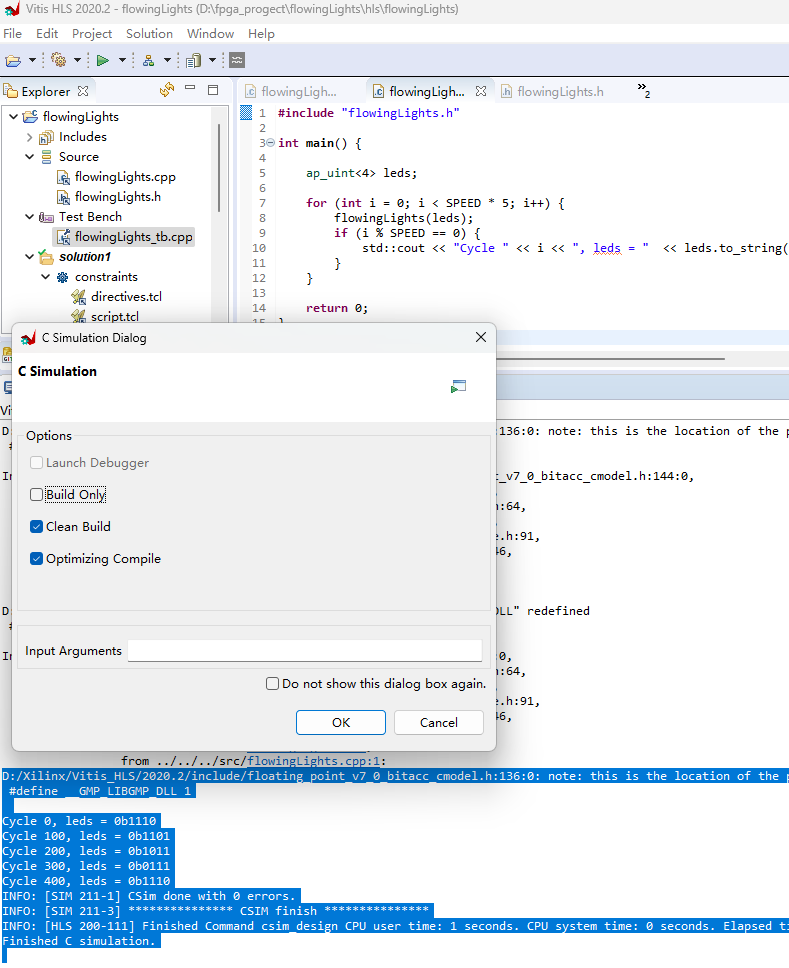Click the Vitis logo in dialog title
The height and width of the screenshot is (968, 789).
point(28,338)
